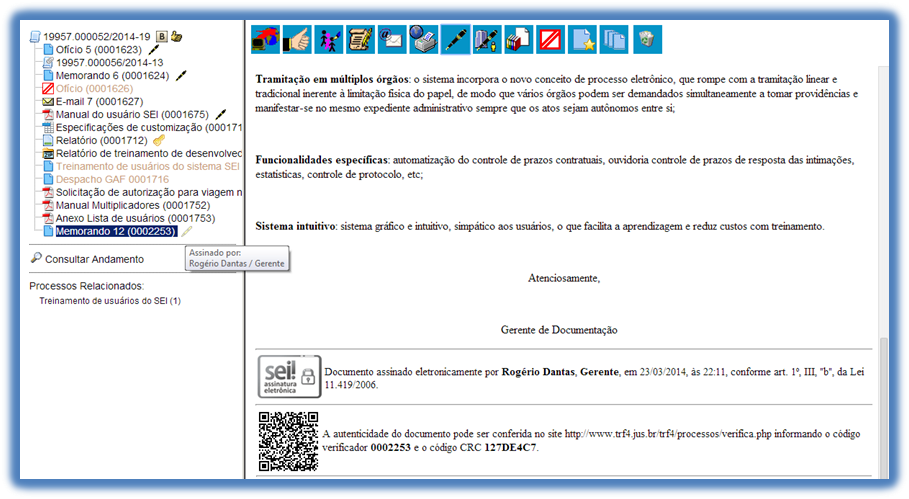Click the PDF icon of Manual Multiplicadores

(48, 205)
